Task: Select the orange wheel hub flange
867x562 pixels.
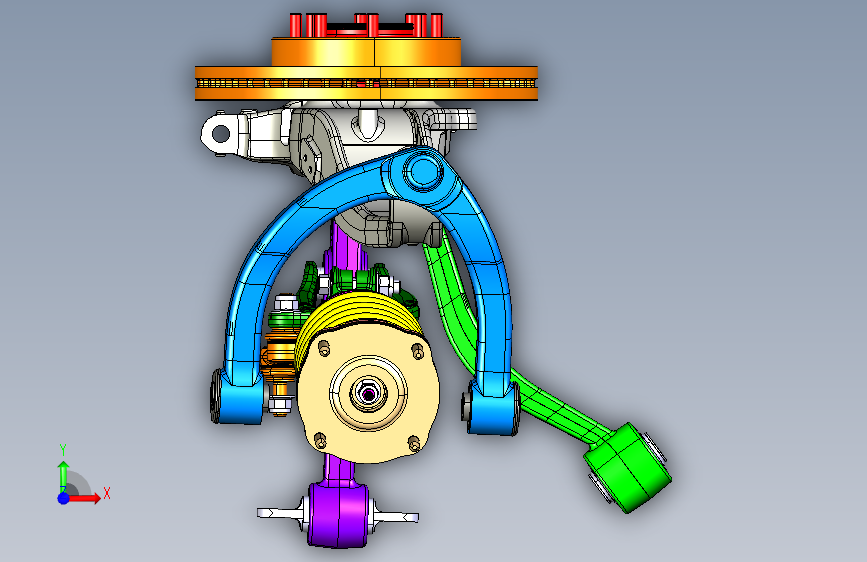Action: pyautogui.click(x=366, y=52)
